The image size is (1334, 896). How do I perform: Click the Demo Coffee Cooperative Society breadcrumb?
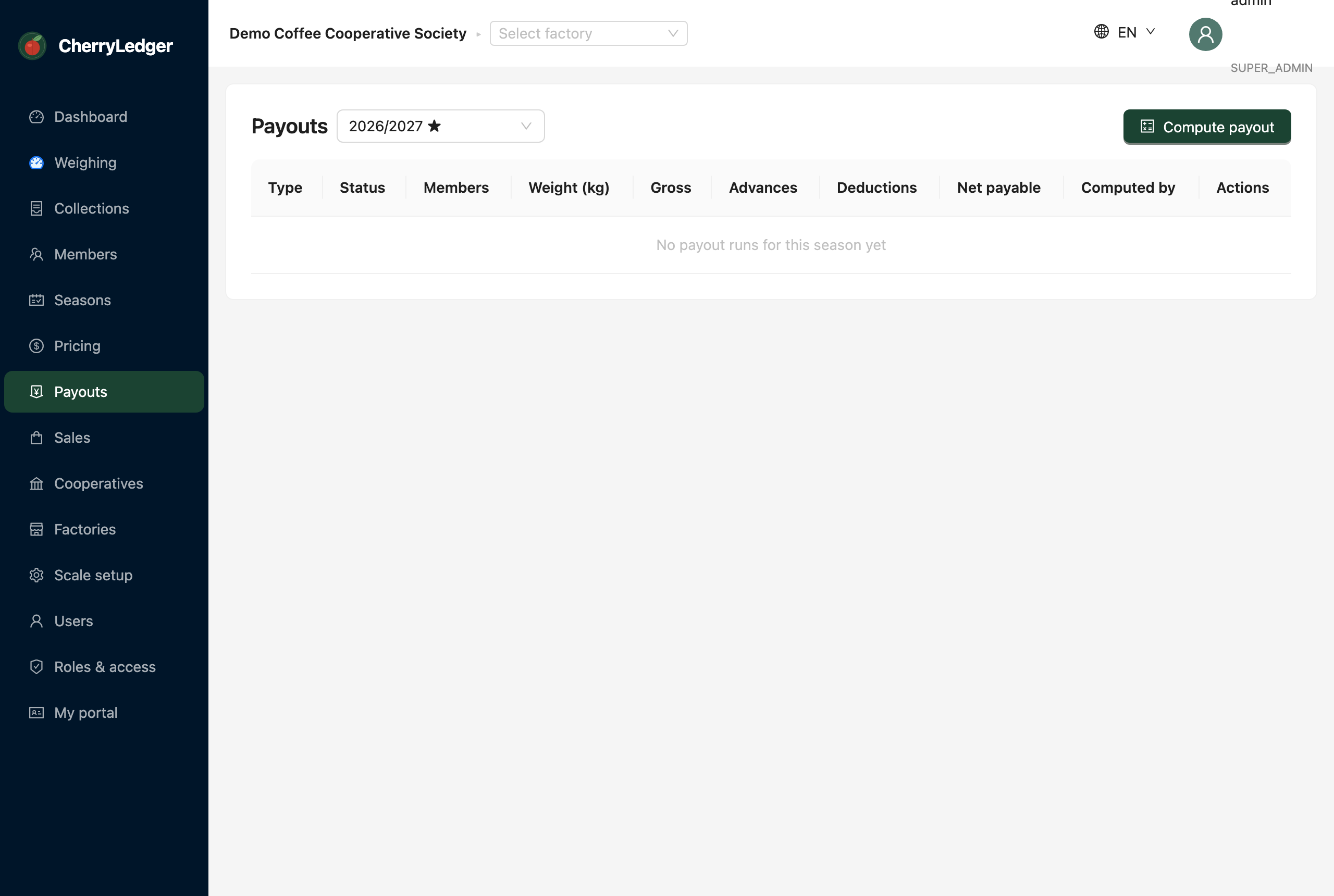(348, 33)
